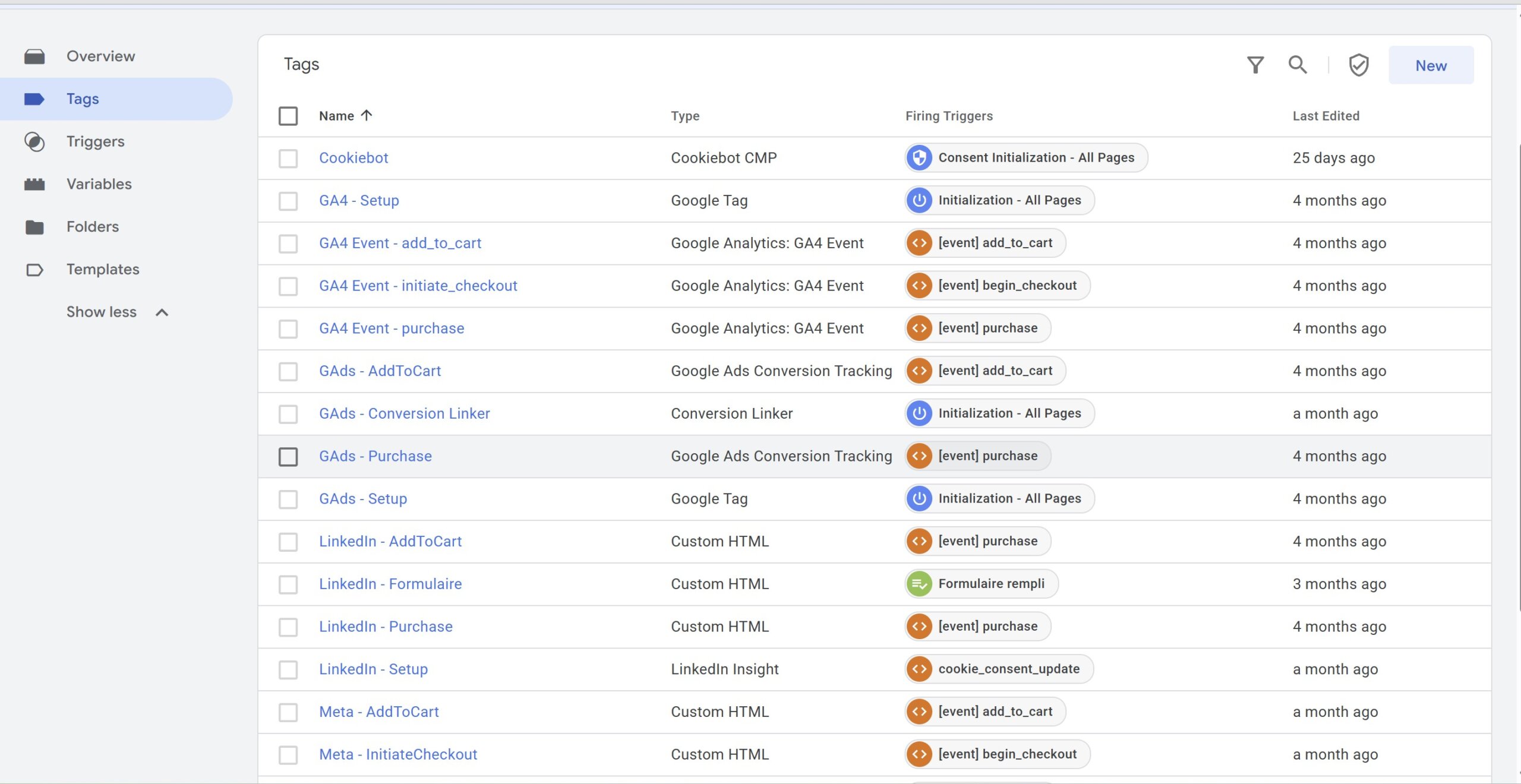
Task: Check the Cookiebot tag checkbox
Action: (288, 159)
